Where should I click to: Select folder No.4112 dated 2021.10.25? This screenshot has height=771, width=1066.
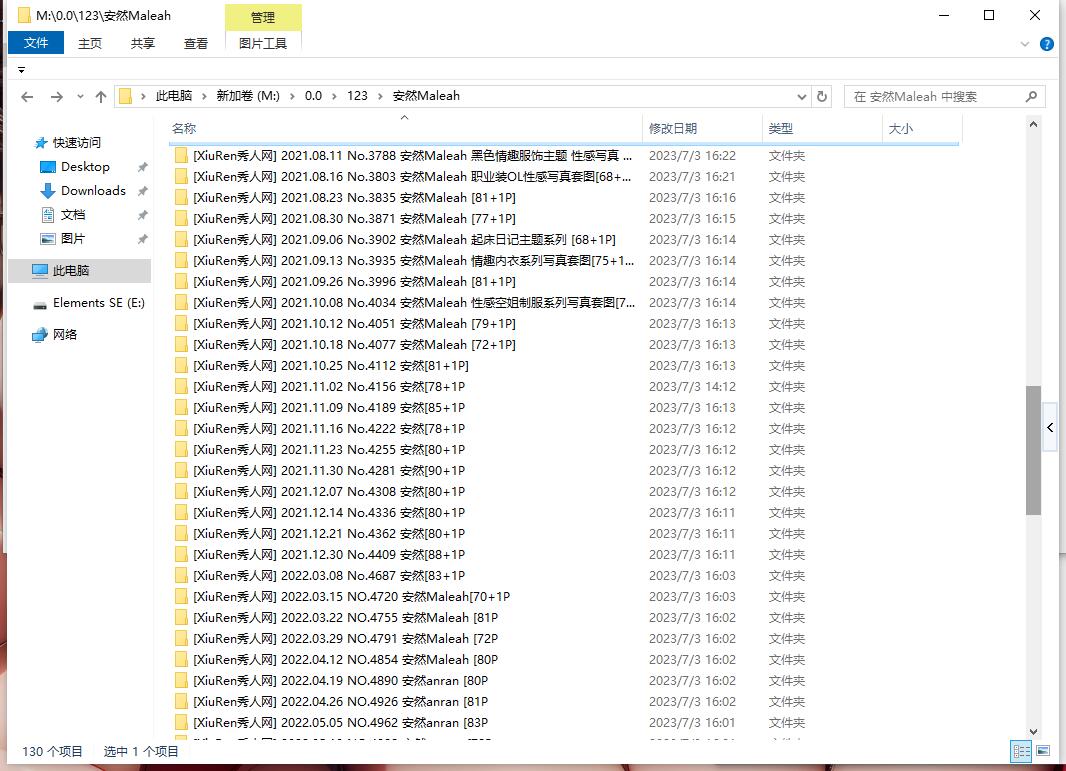pyautogui.click(x=564, y=366)
